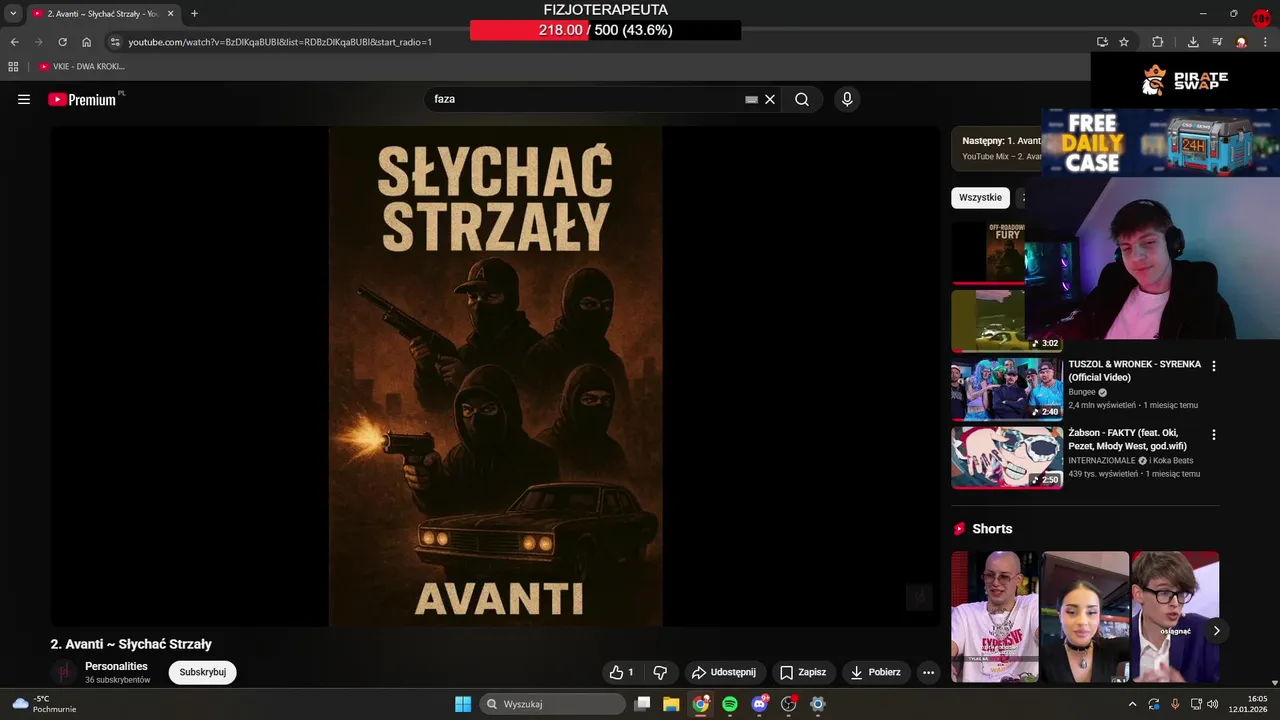
Task: Clear the search text with the X icon
Action: click(770, 99)
